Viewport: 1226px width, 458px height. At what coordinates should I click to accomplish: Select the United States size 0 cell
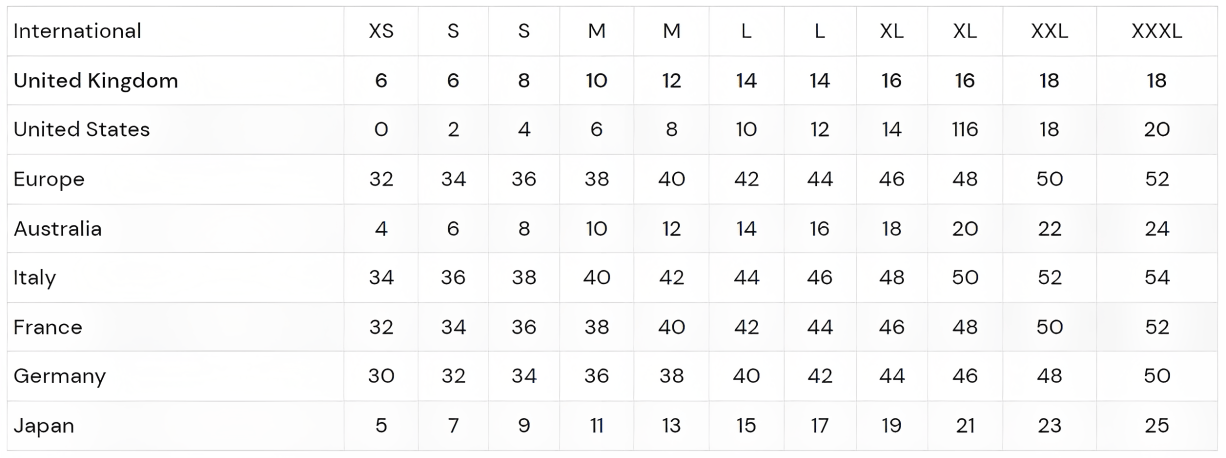point(381,129)
